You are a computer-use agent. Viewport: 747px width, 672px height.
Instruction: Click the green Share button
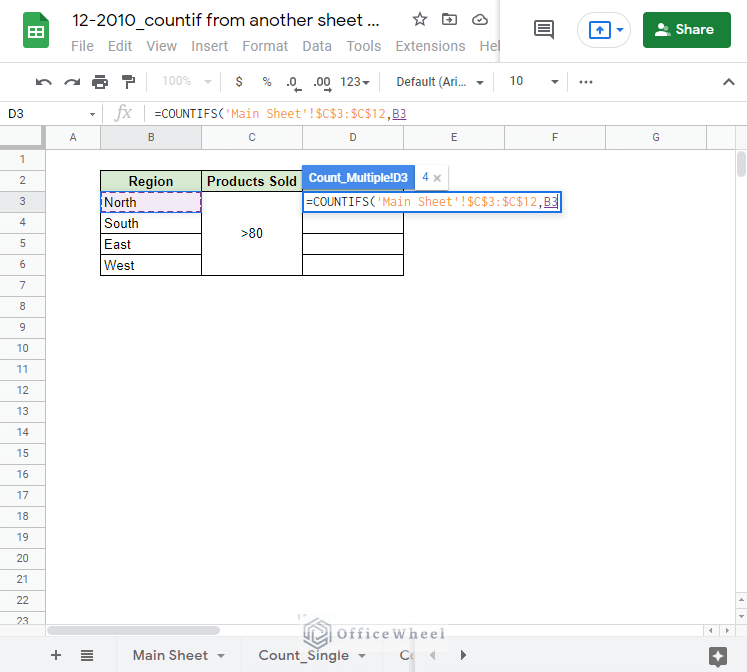tap(687, 30)
